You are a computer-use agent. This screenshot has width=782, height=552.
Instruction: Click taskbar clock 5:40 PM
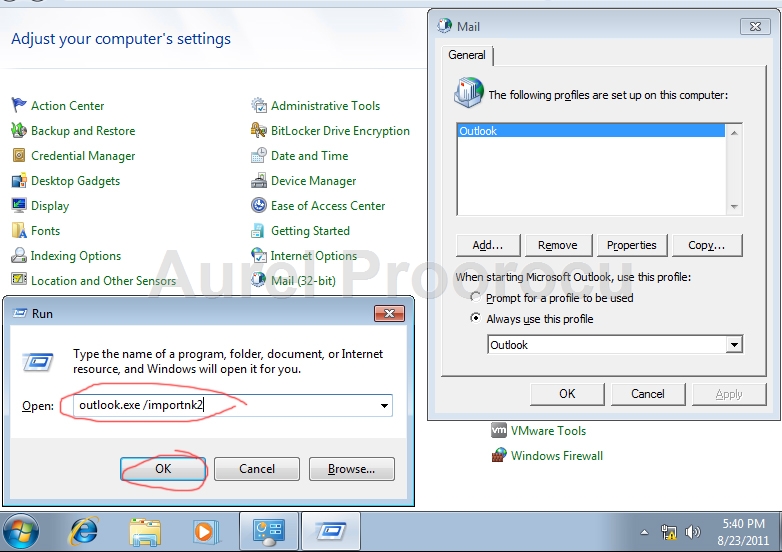pyautogui.click(x=744, y=524)
